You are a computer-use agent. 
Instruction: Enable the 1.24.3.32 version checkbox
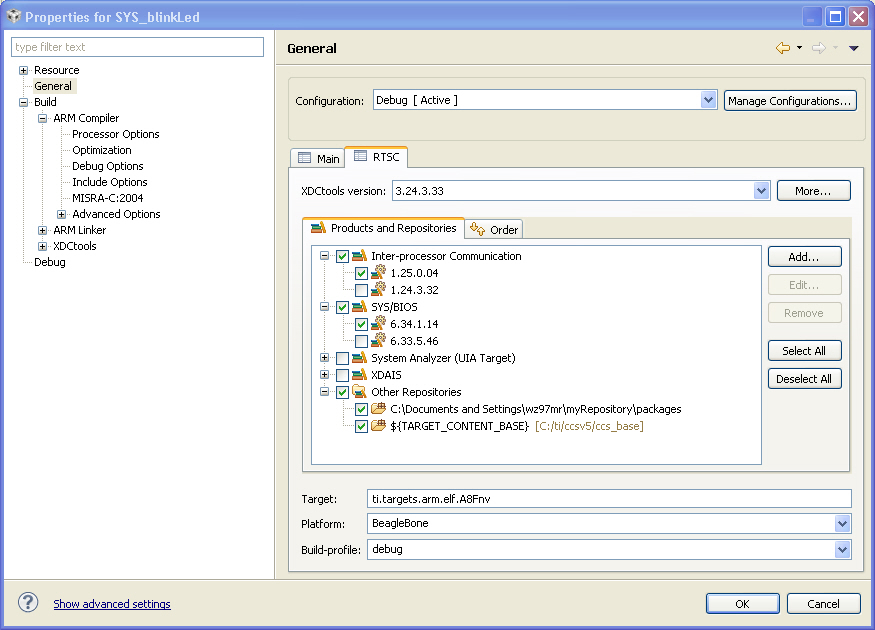pyautogui.click(x=361, y=290)
